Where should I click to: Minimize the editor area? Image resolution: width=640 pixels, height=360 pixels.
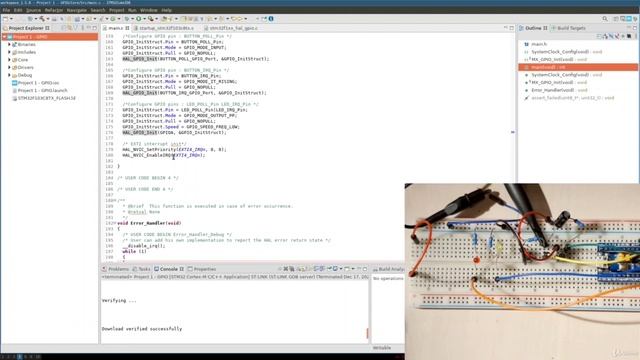click(505, 28)
